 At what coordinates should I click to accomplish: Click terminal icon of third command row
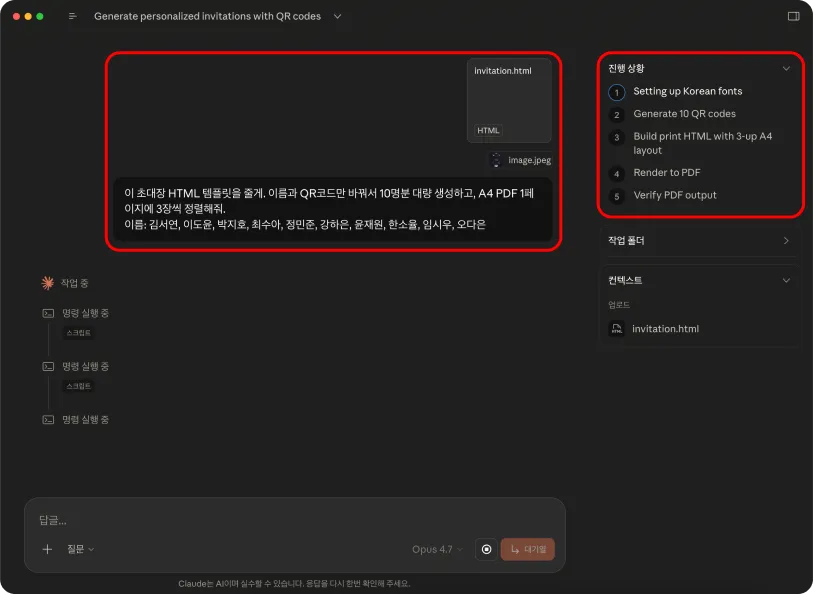click(x=48, y=420)
